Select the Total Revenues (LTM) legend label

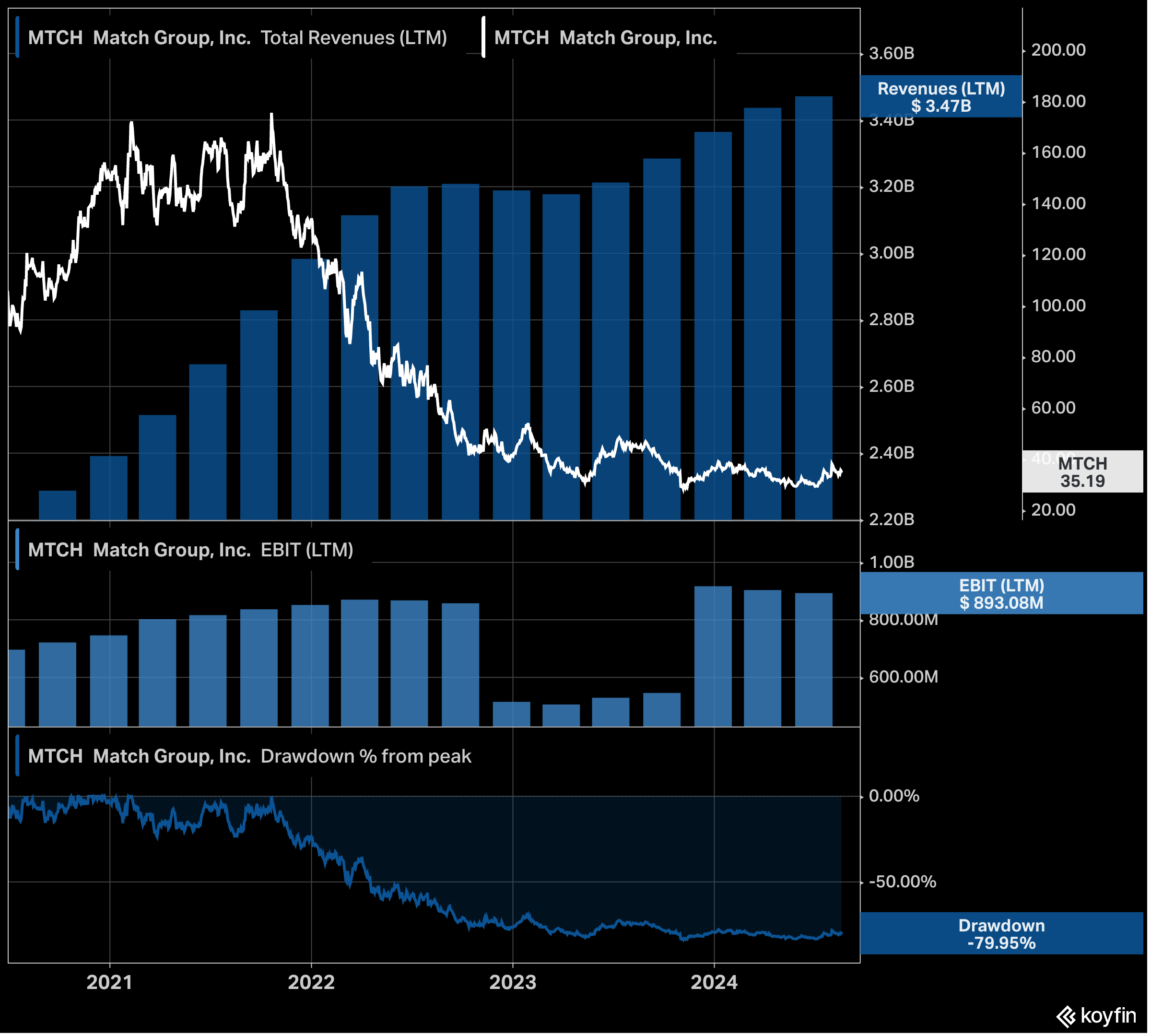click(353, 37)
